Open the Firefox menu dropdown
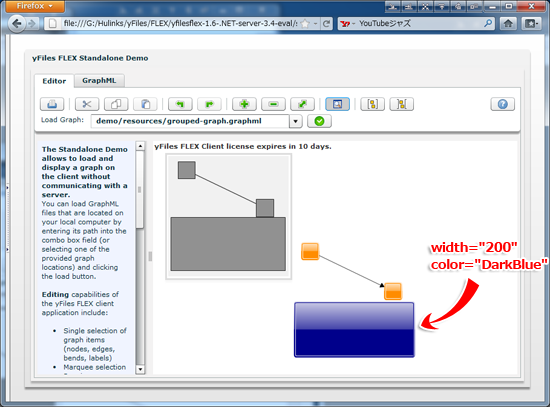 tap(35, 6)
